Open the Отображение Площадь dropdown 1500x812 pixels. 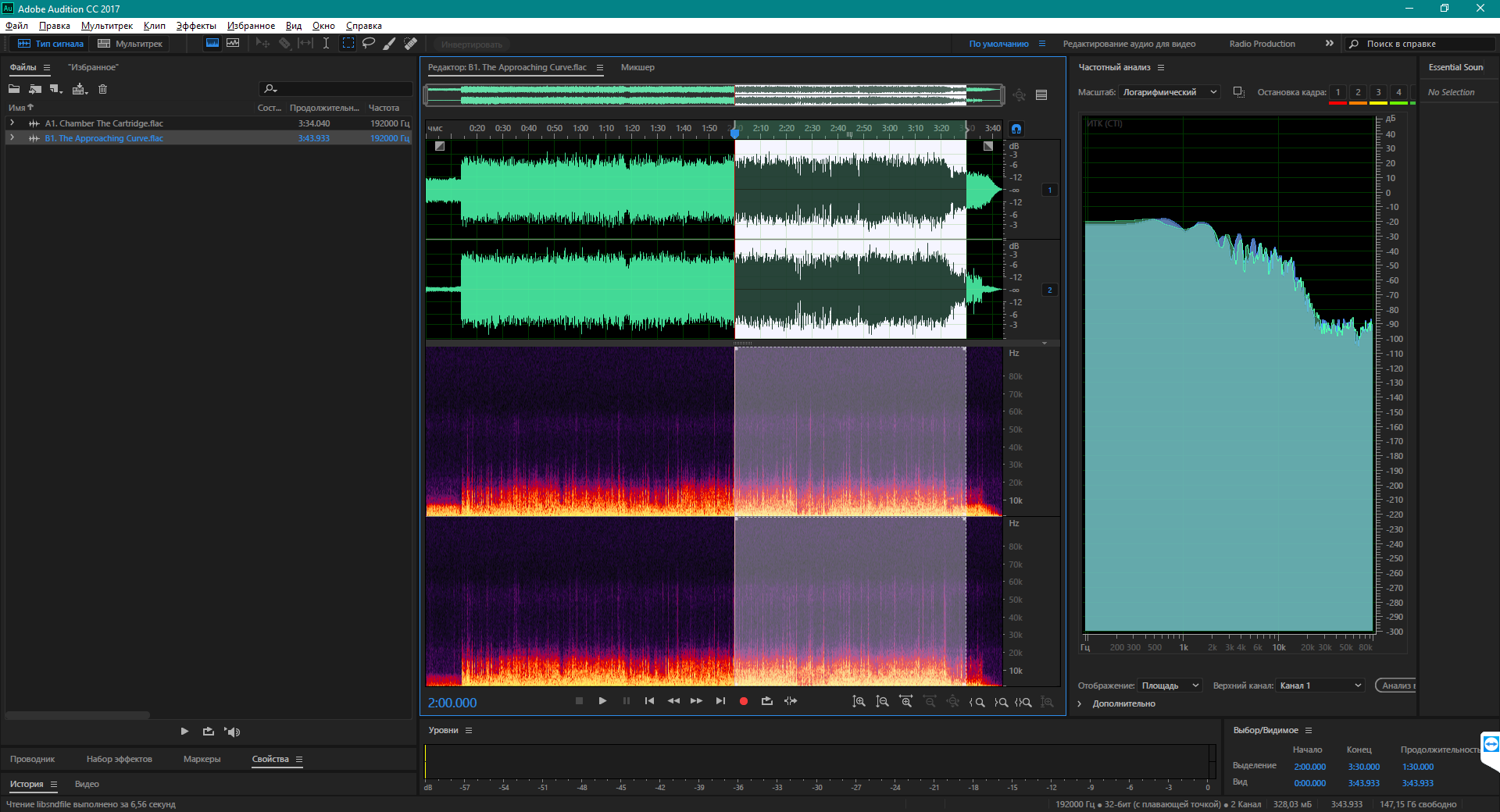click(1170, 686)
